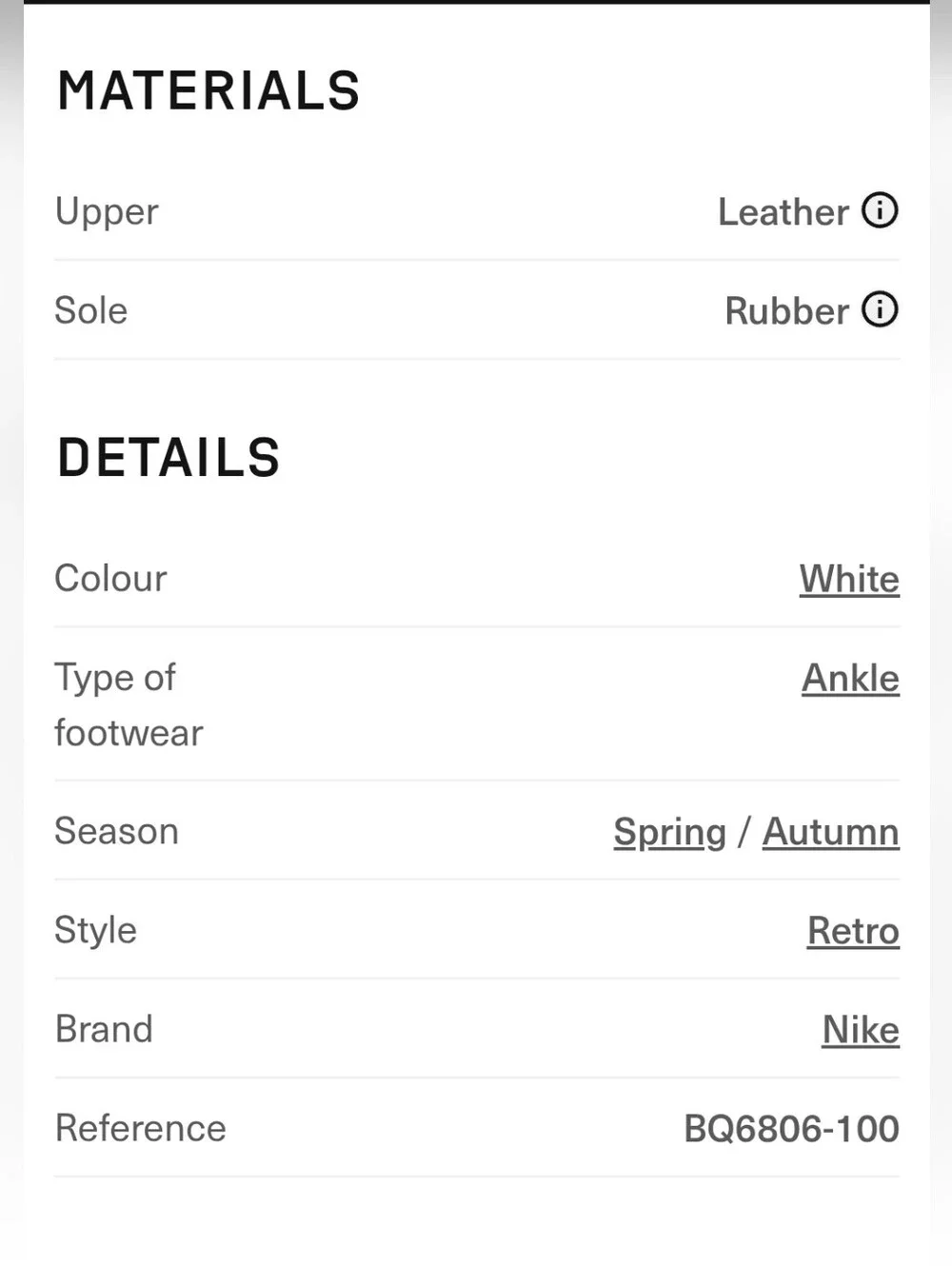Click the Upper material label
This screenshot has height=1266, width=952.
[x=107, y=211]
